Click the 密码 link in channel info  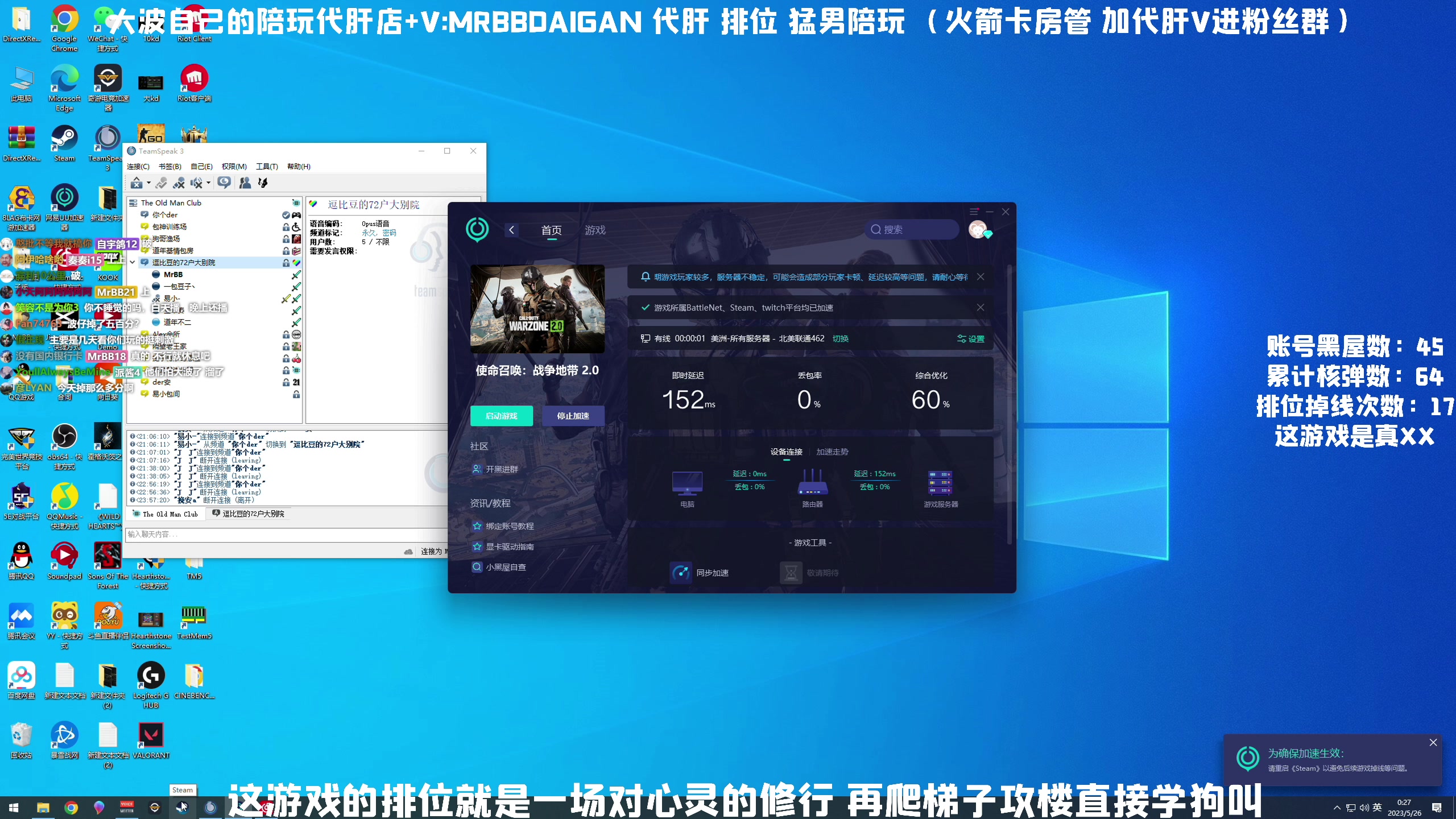pyautogui.click(x=390, y=233)
